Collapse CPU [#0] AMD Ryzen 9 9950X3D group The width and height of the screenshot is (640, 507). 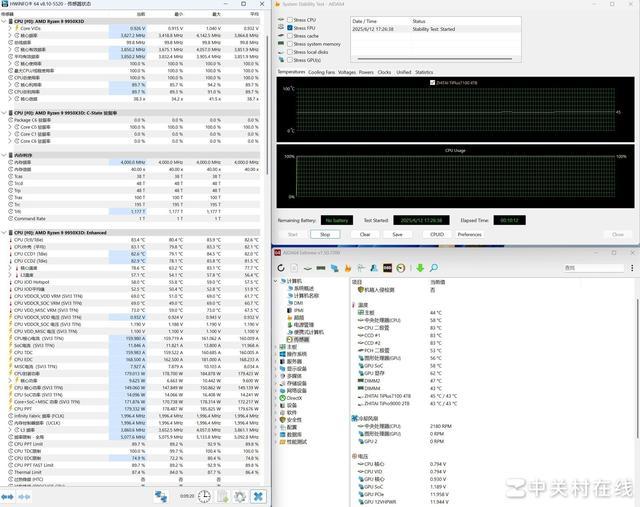[x=4, y=21]
